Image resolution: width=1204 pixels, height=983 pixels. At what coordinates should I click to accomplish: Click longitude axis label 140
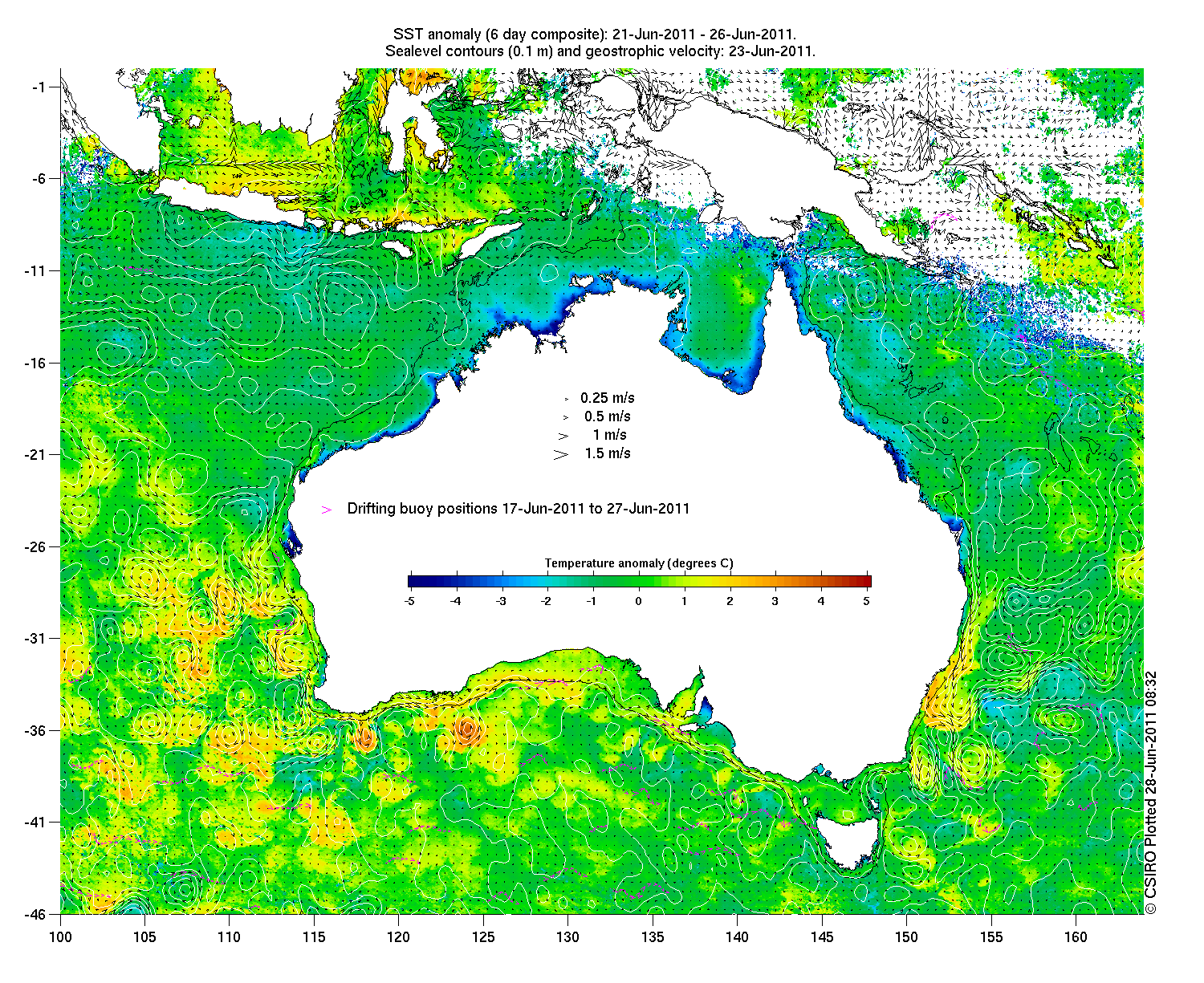click(737, 937)
